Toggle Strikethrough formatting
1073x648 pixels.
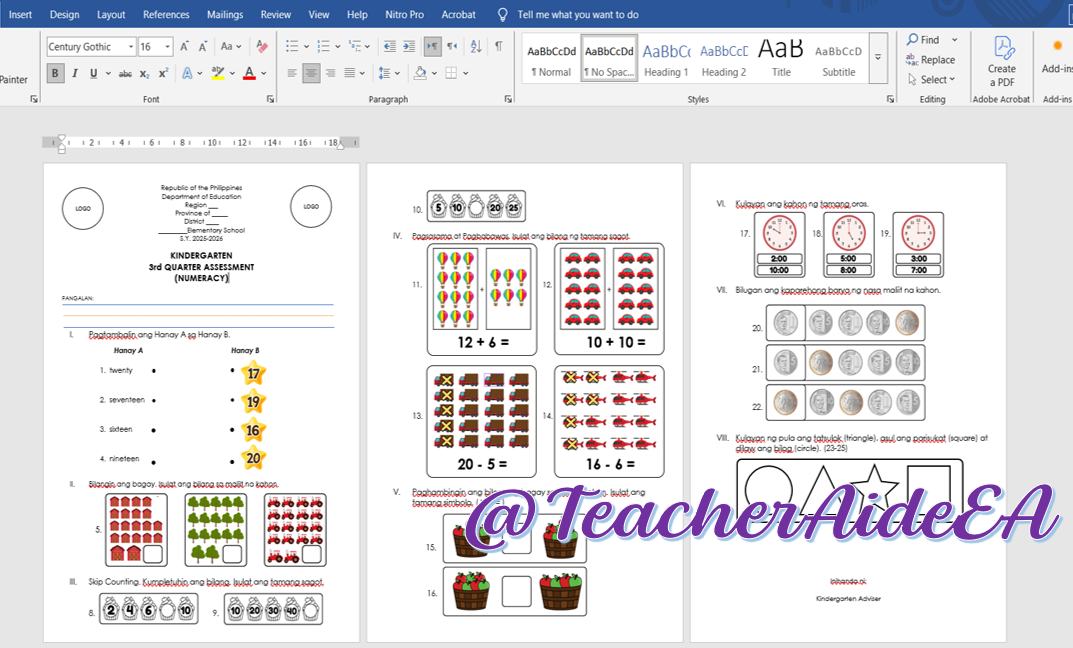click(x=125, y=73)
